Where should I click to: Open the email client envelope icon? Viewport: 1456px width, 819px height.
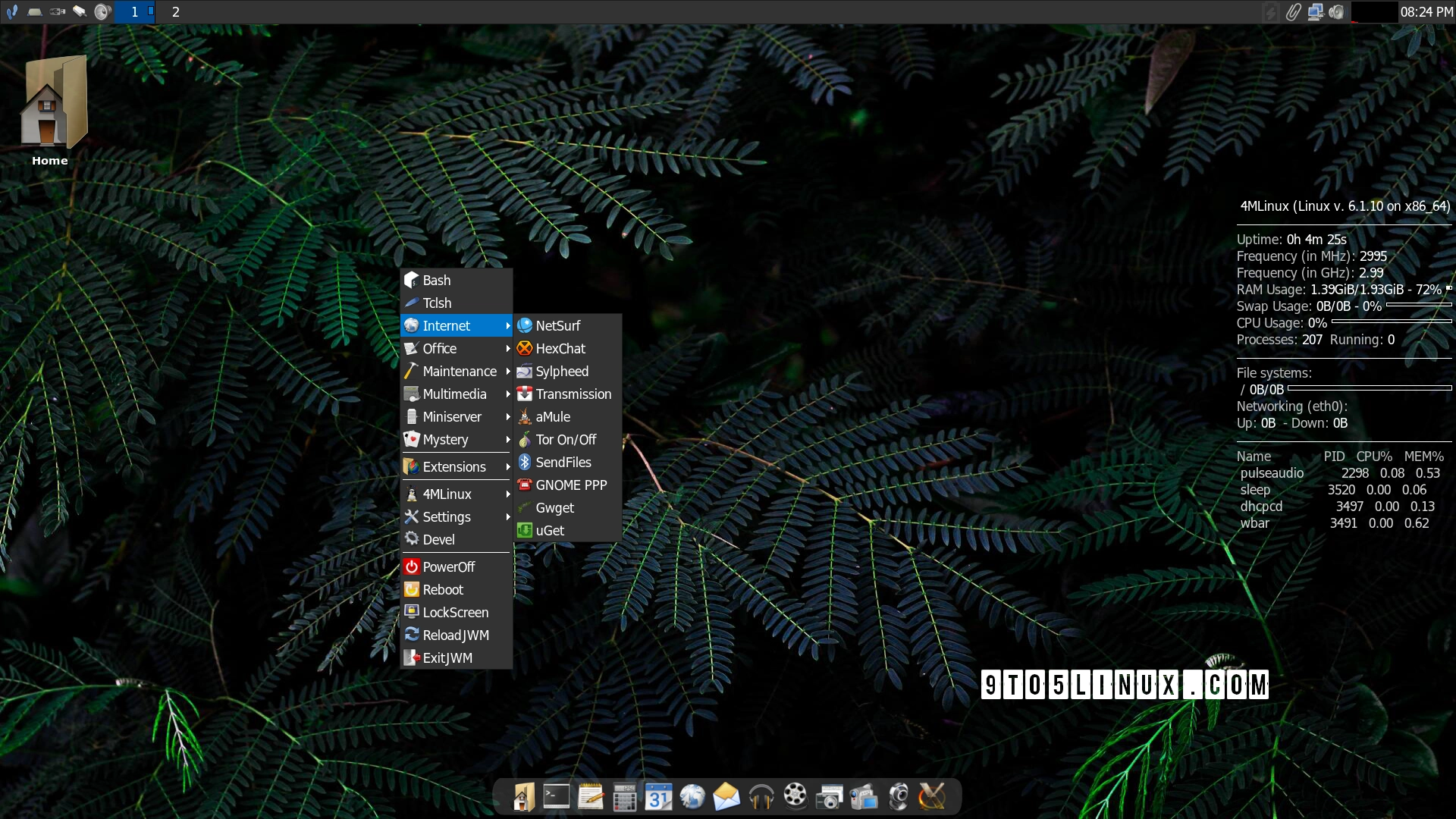click(726, 797)
